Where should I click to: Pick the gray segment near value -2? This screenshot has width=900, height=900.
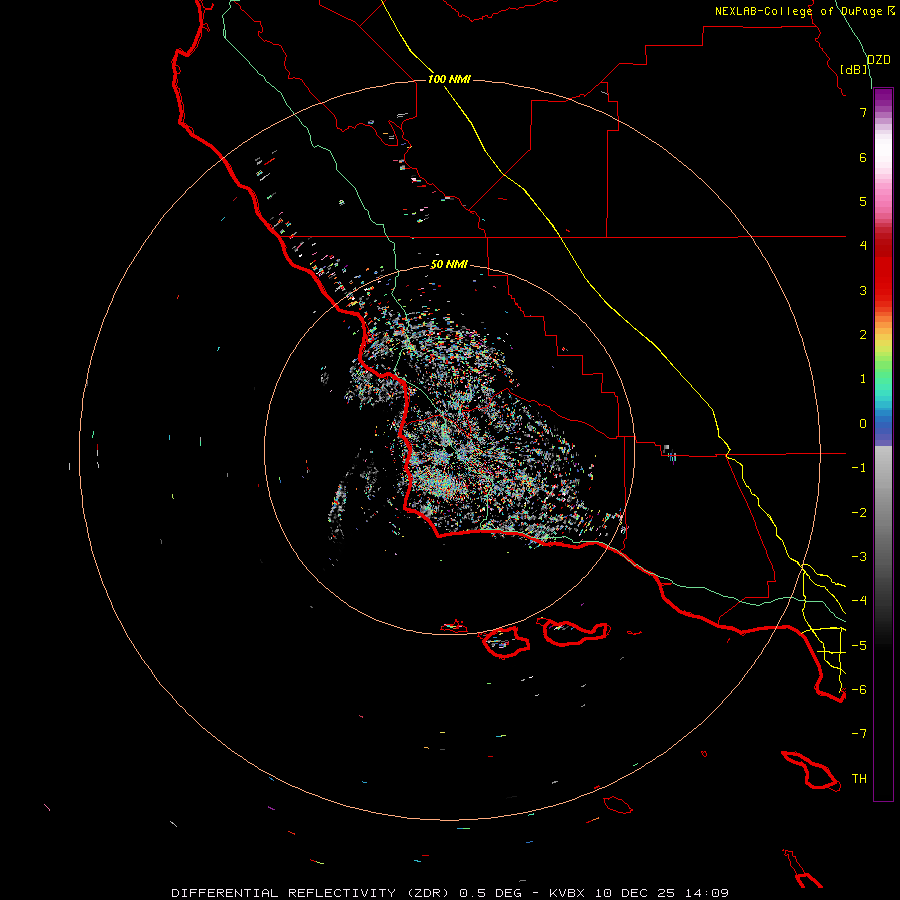[x=883, y=513]
